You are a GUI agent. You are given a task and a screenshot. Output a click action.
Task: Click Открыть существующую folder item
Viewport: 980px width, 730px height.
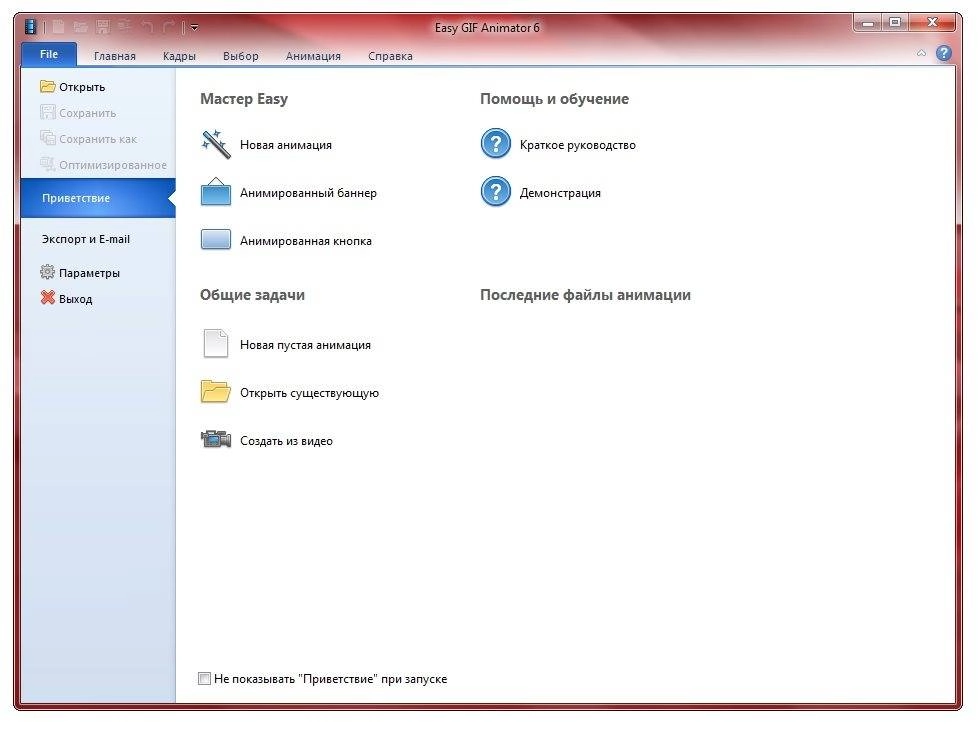[x=290, y=392]
